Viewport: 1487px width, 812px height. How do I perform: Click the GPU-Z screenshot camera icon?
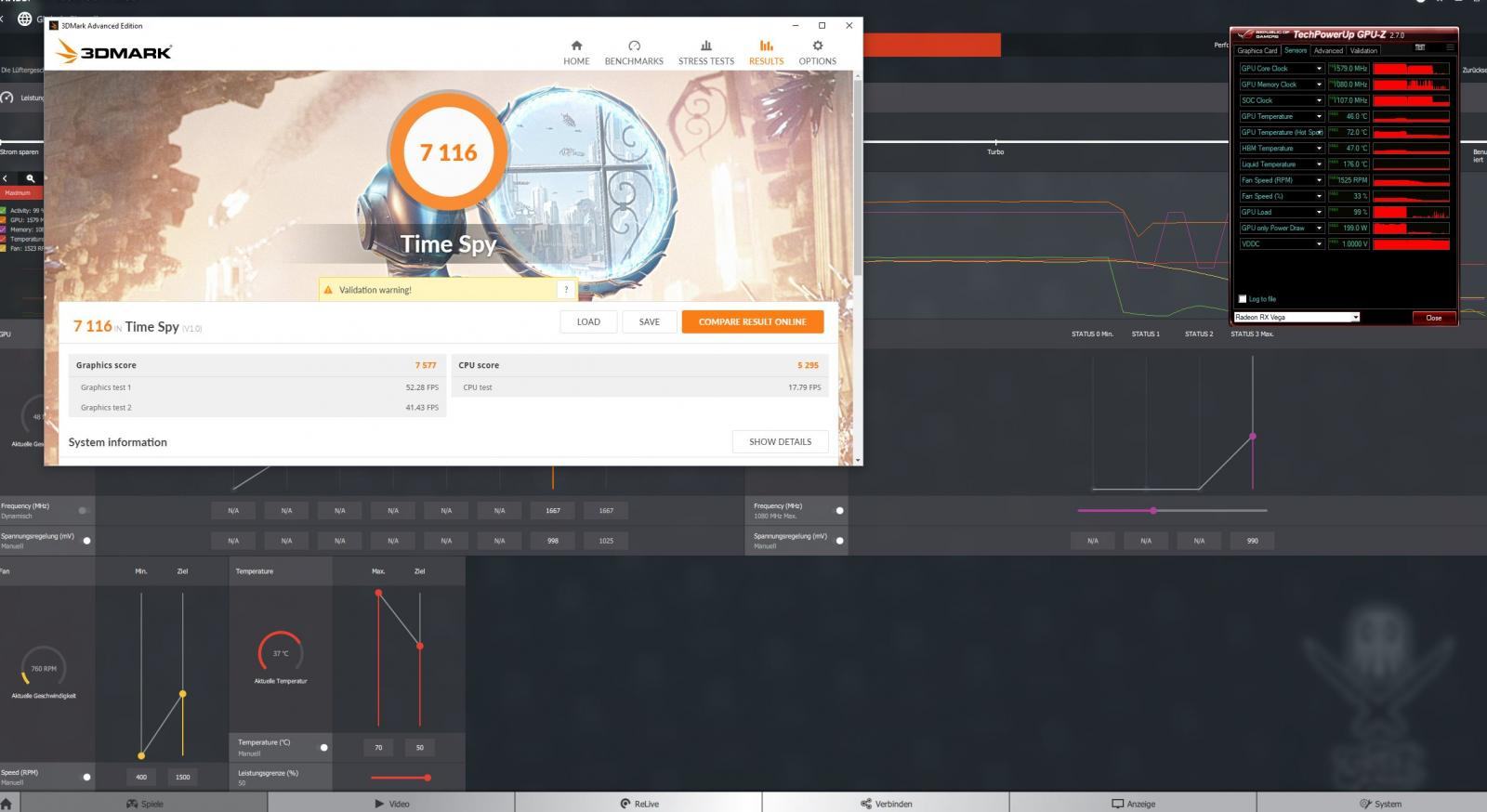(x=1420, y=47)
